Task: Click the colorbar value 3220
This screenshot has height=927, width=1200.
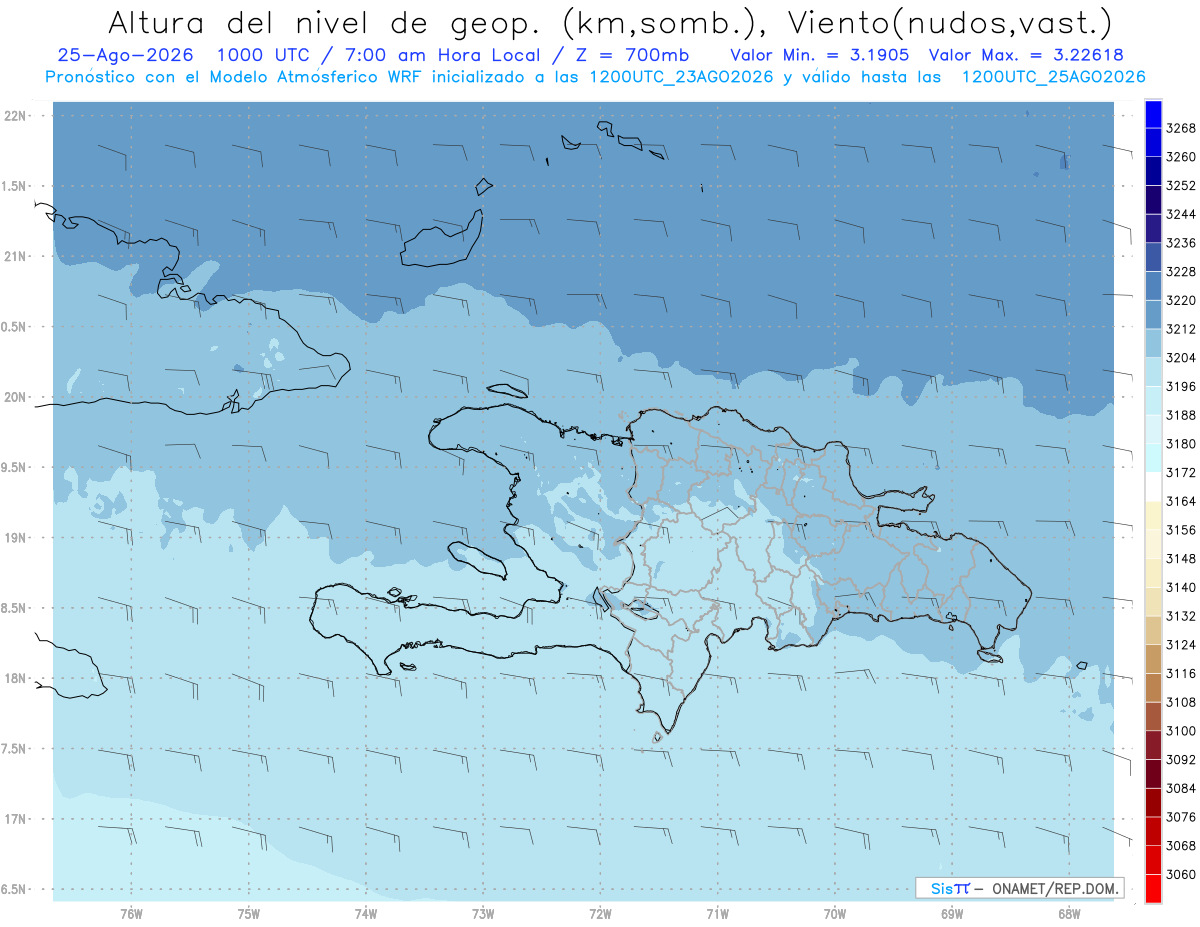Action: [x=1180, y=300]
